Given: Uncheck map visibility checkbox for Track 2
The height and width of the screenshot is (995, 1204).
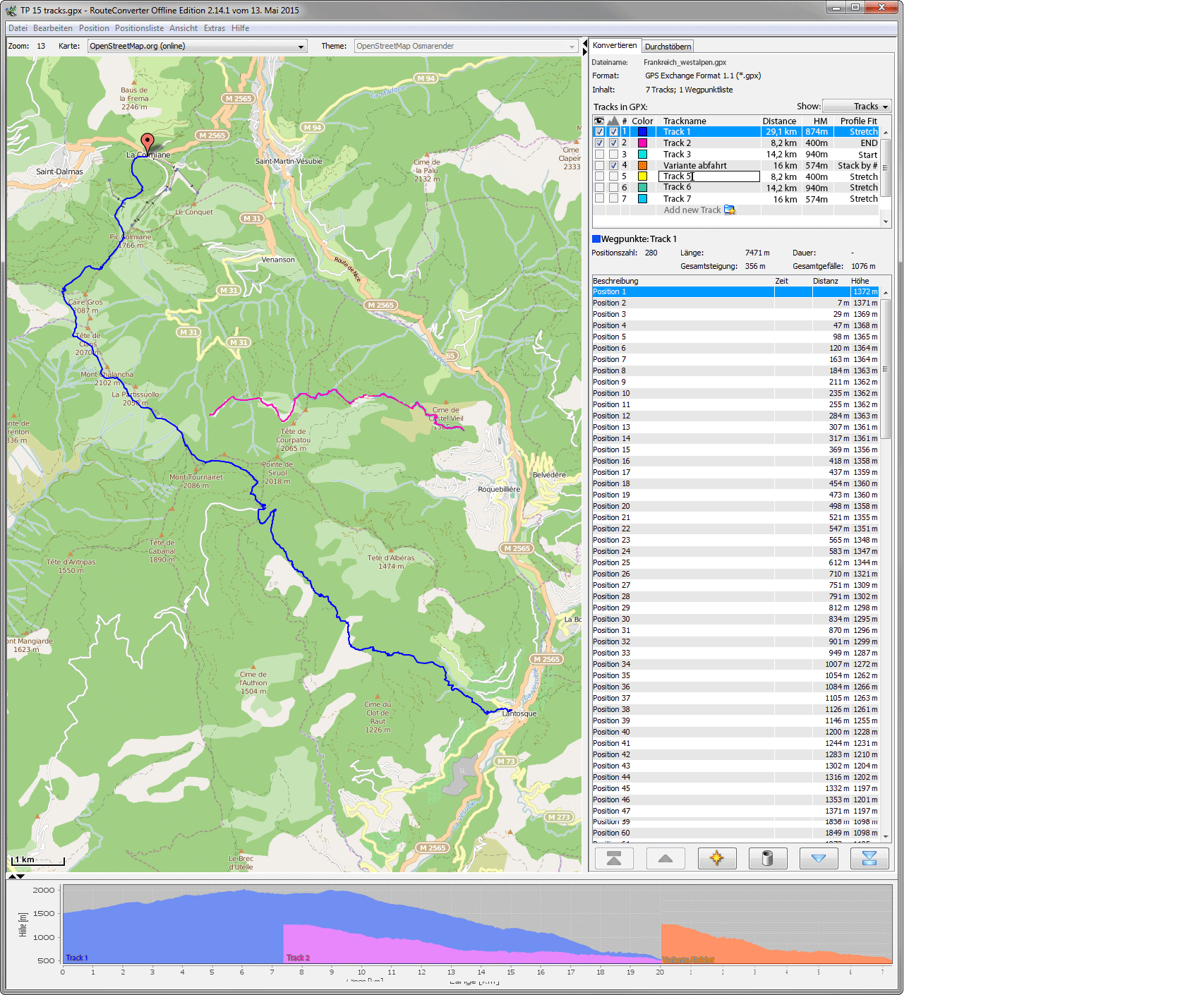Looking at the screenshot, I should (x=599, y=143).
